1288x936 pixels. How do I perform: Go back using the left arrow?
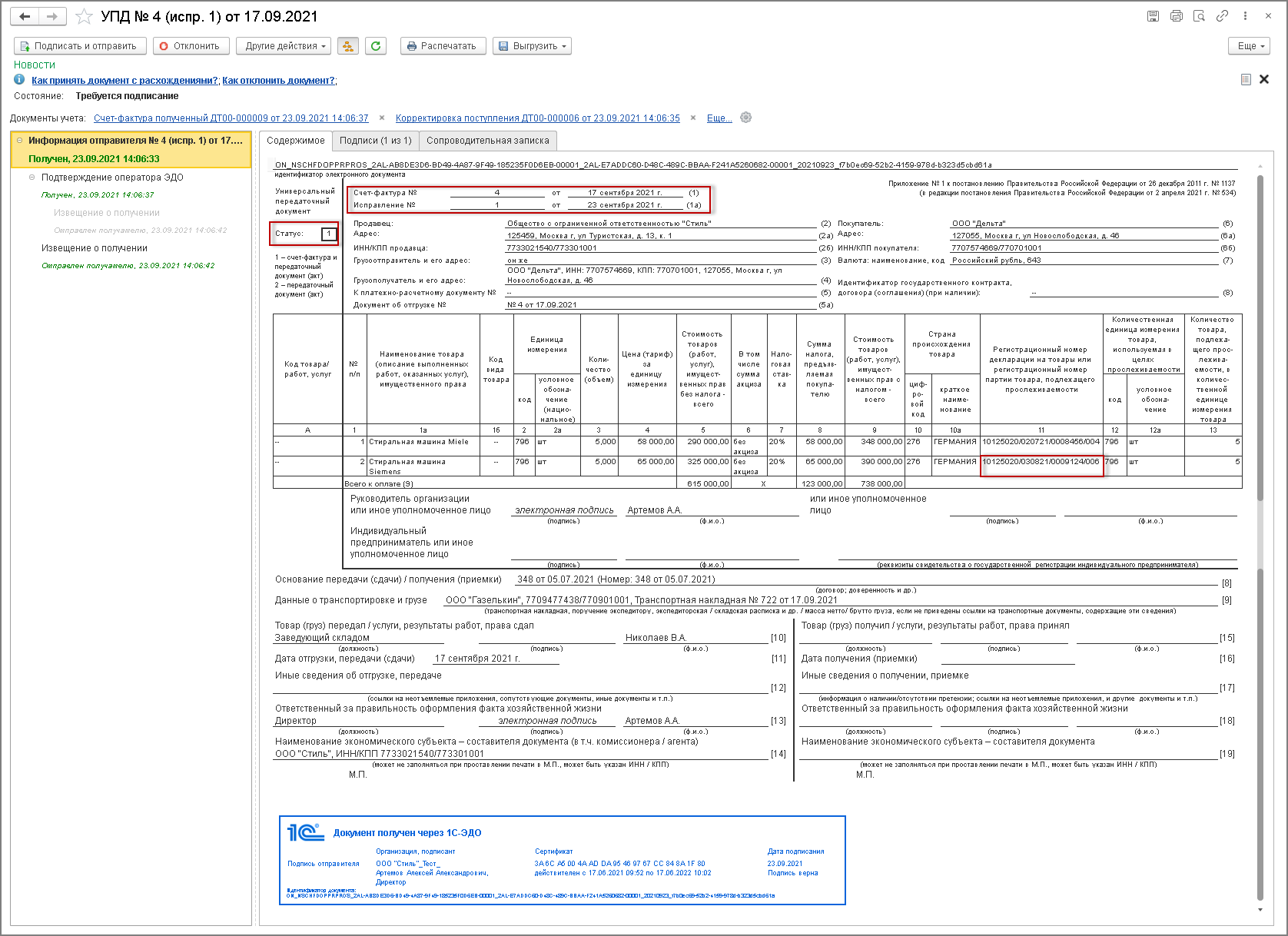point(25,16)
